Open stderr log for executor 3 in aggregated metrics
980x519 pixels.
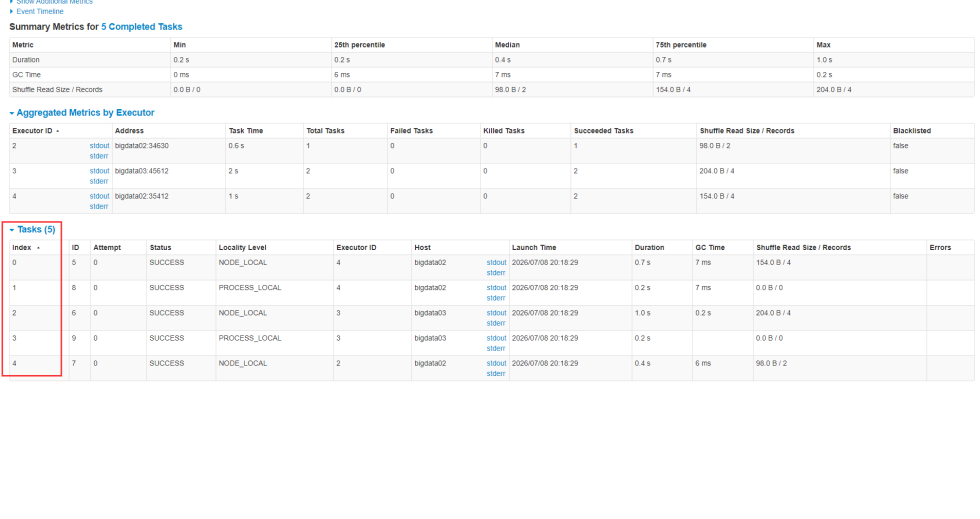pos(99,181)
